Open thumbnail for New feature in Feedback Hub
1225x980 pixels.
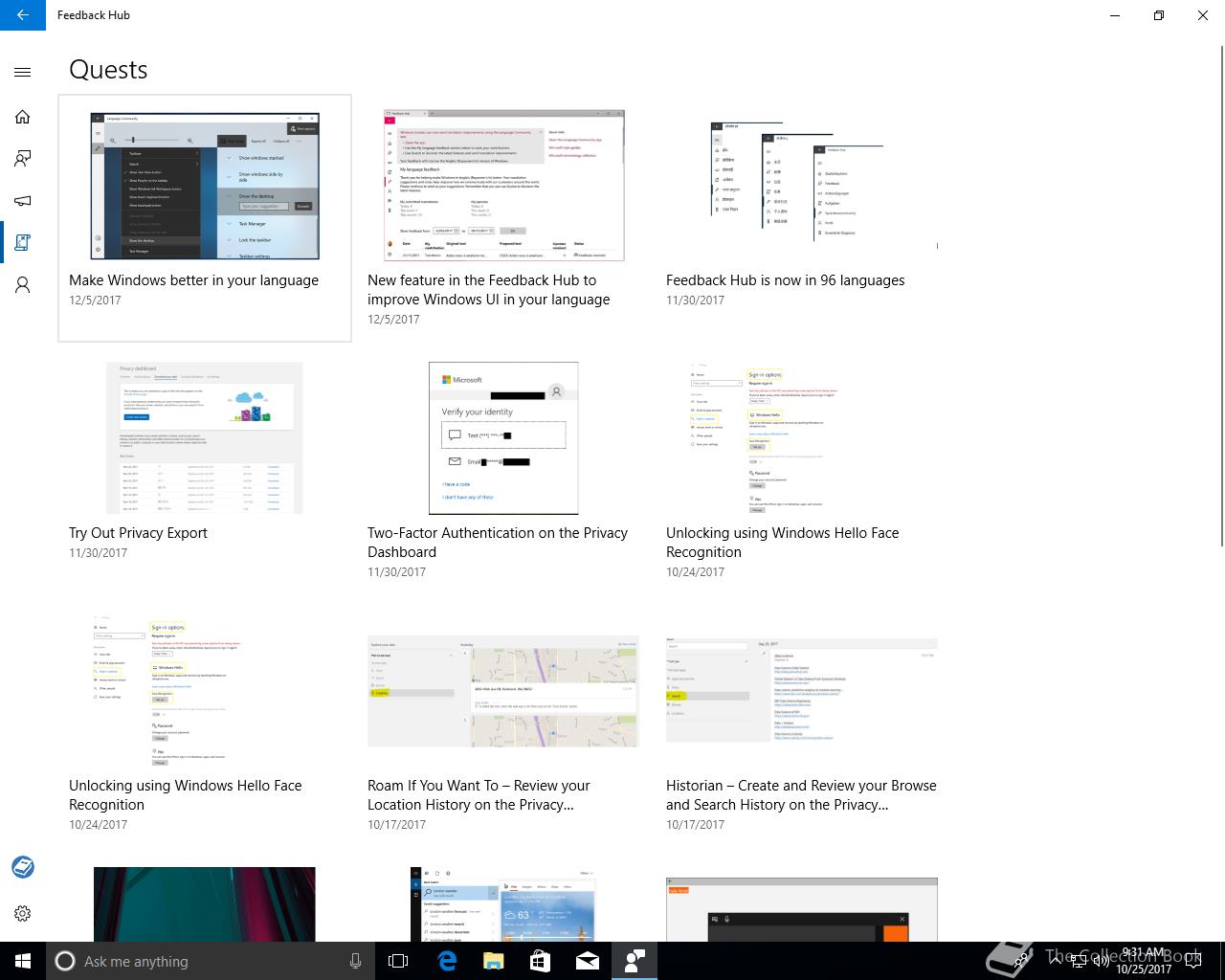503,186
